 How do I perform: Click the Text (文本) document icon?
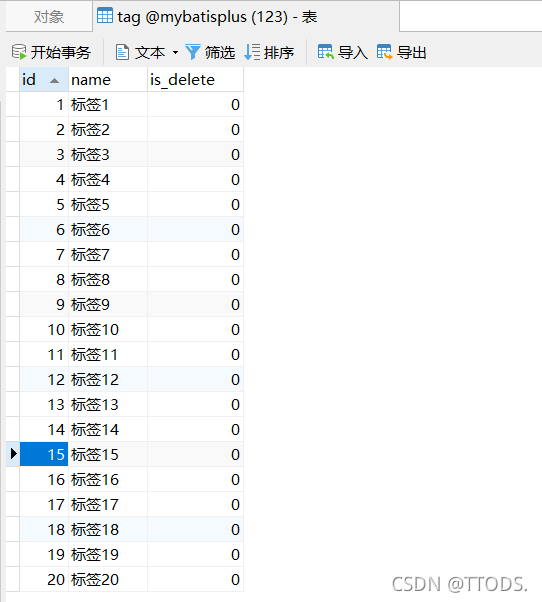click(x=122, y=52)
